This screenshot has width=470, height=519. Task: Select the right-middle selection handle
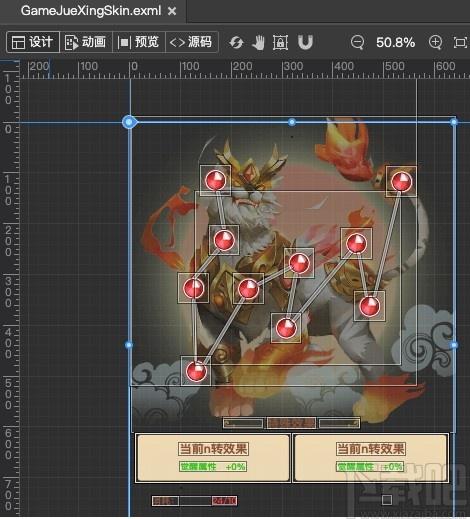coord(454,345)
